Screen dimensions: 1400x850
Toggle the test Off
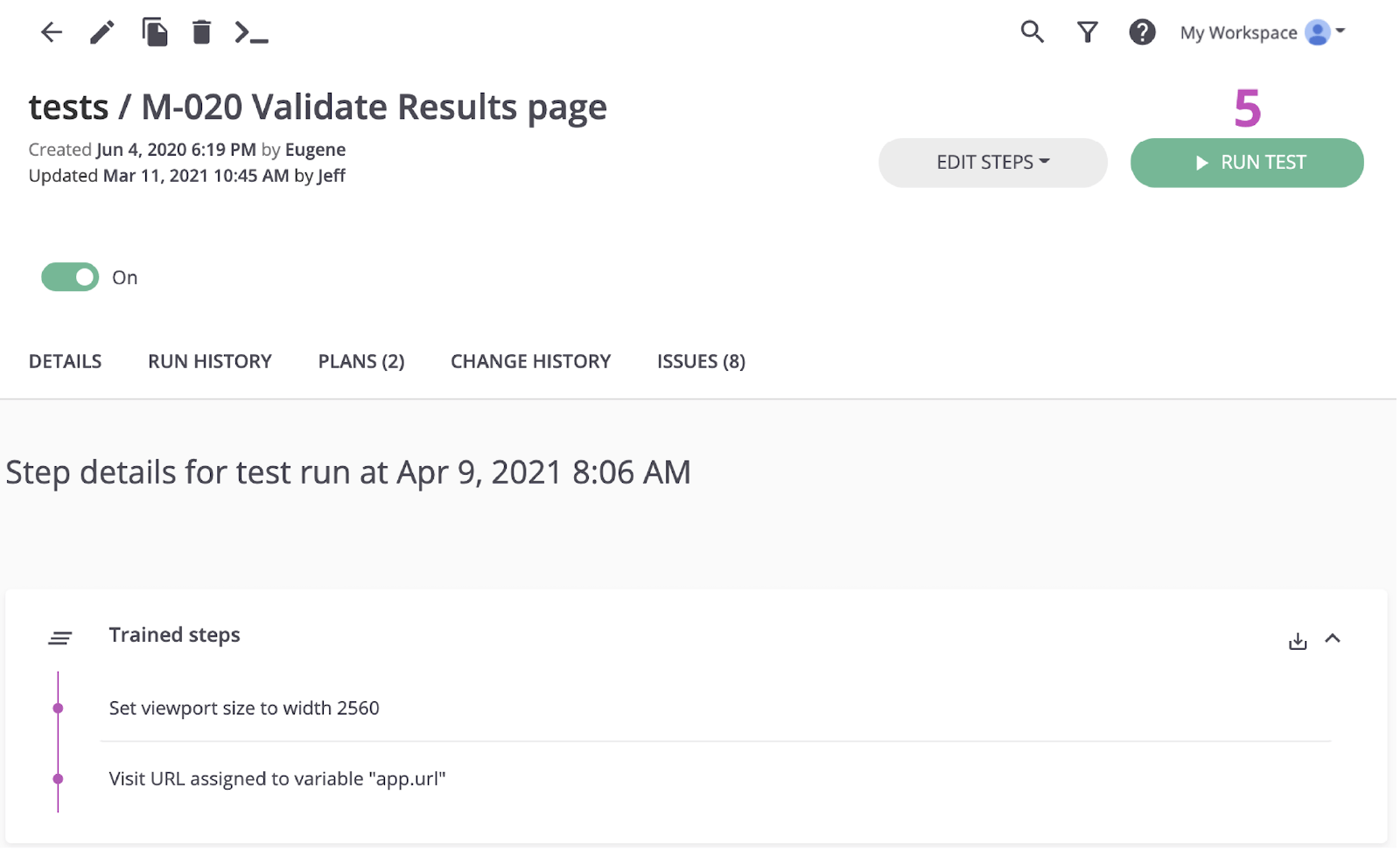[69, 277]
